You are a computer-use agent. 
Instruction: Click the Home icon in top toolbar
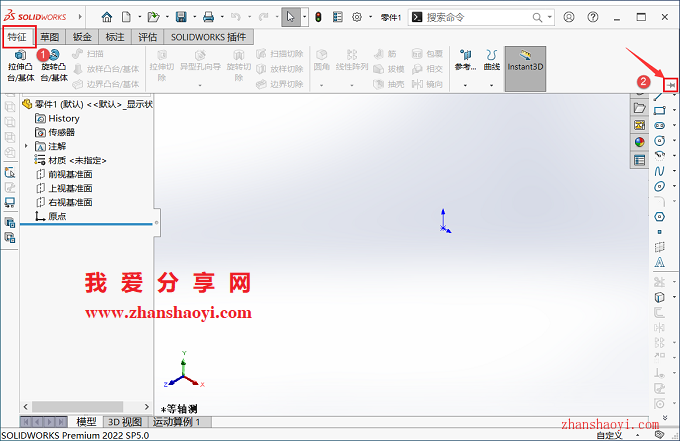[x=107, y=17]
